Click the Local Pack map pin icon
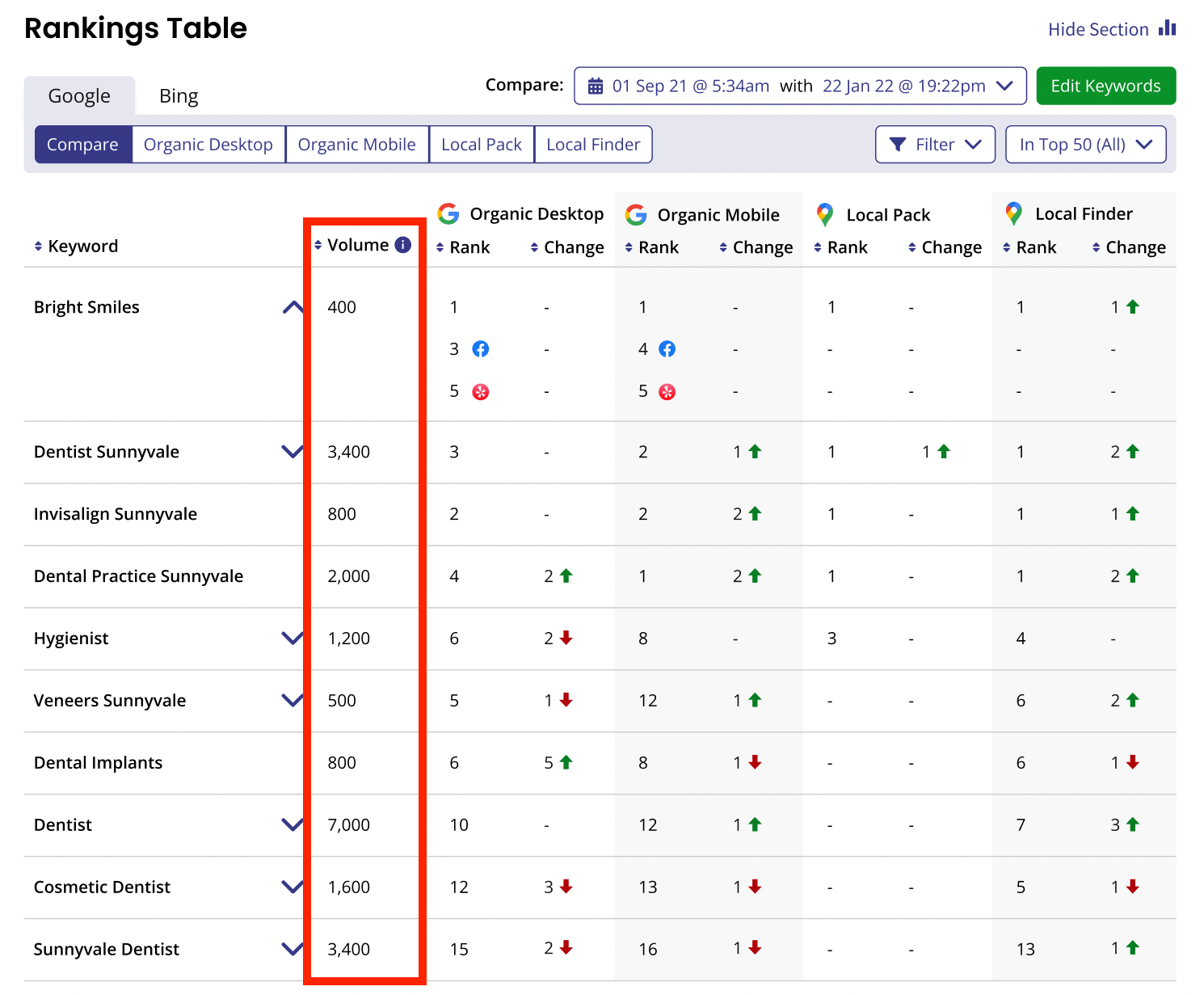This screenshot has width=1204, height=995. point(824,214)
